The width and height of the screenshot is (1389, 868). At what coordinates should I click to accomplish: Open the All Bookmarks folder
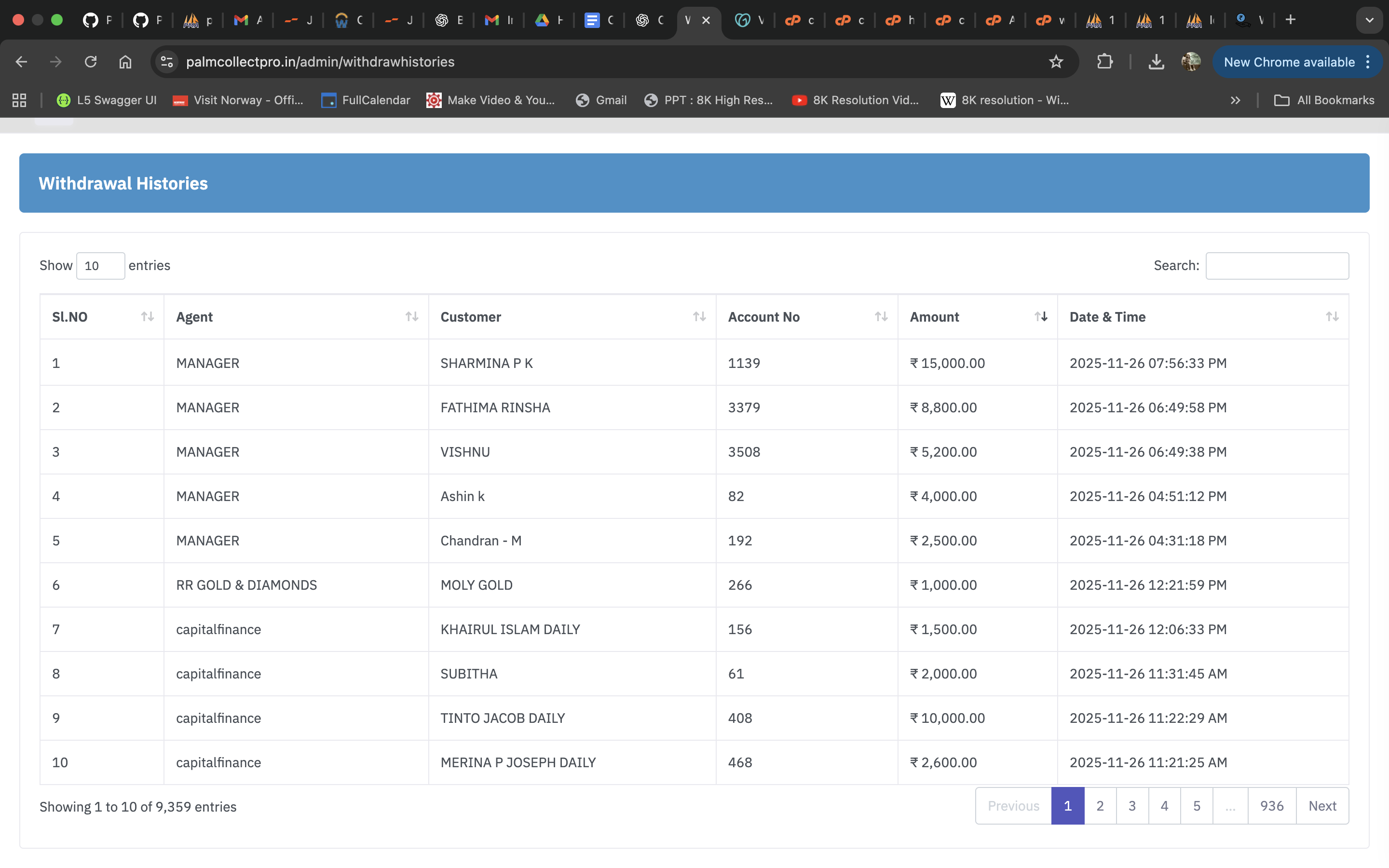coord(1324,100)
